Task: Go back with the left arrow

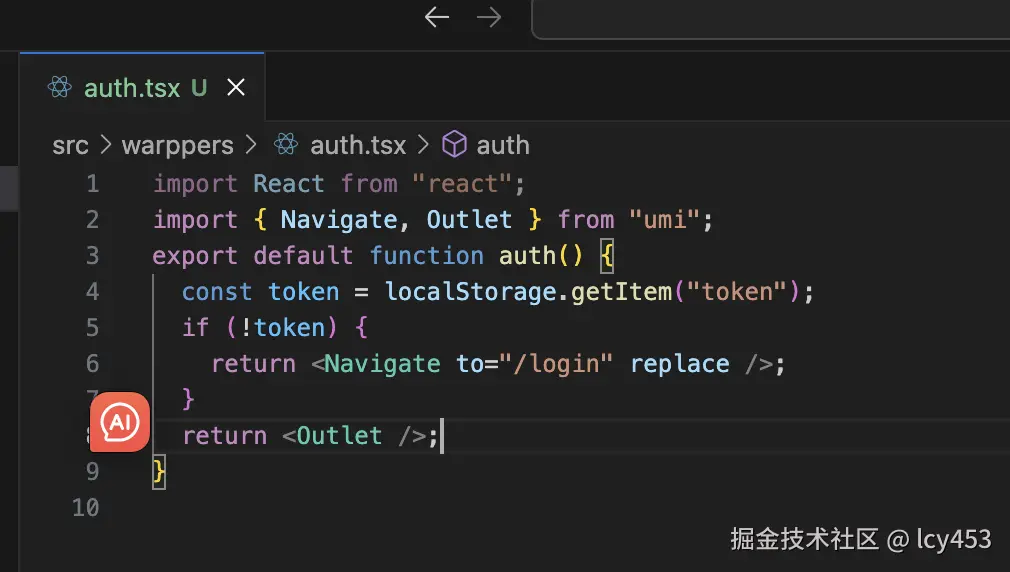Action: 437,18
